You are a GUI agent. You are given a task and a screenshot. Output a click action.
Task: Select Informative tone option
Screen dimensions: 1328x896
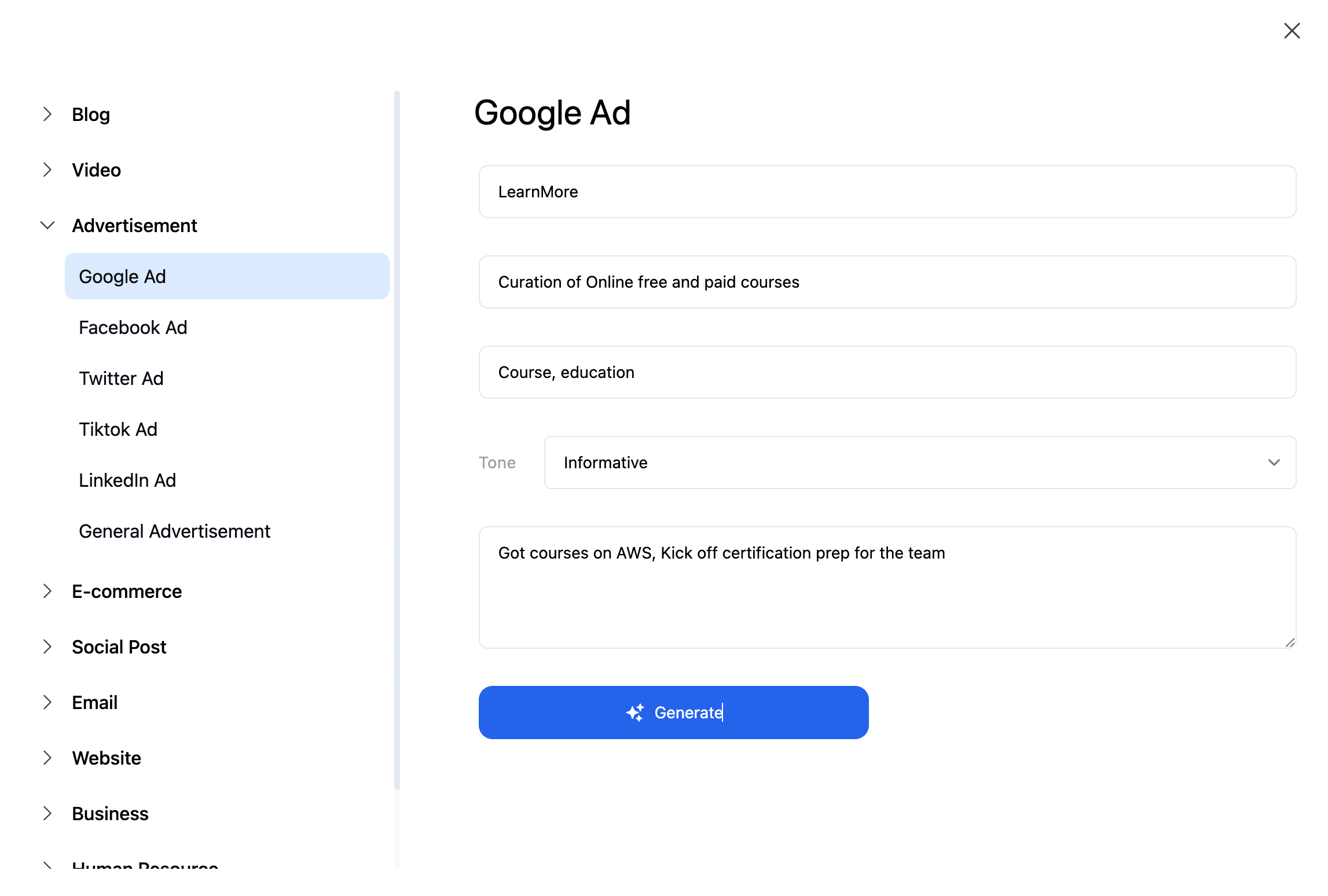point(920,462)
